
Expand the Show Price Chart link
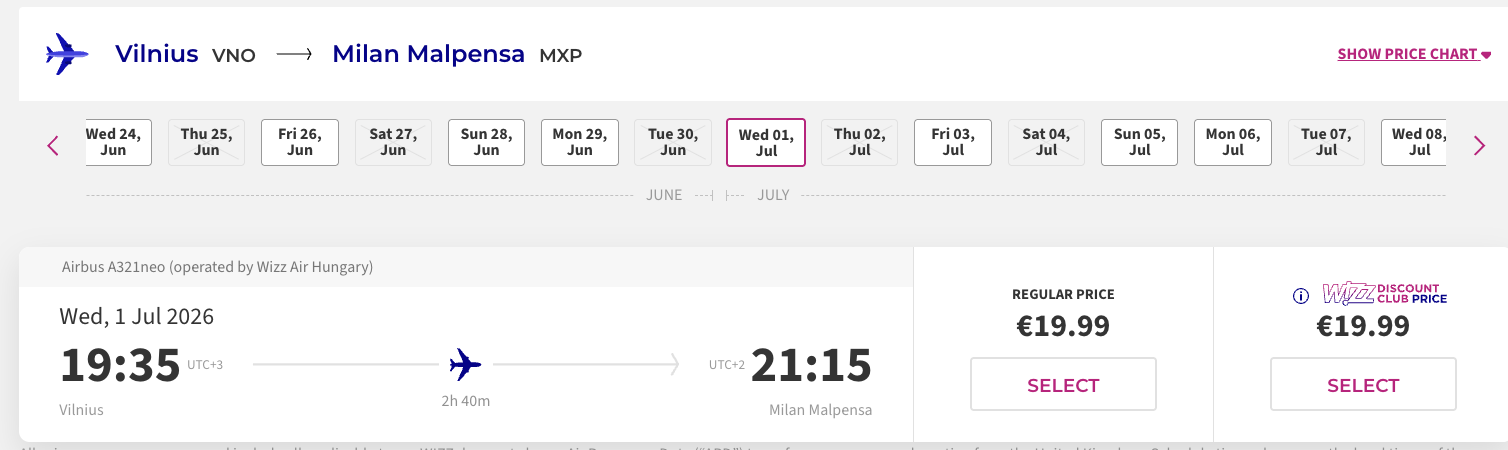click(x=1414, y=54)
